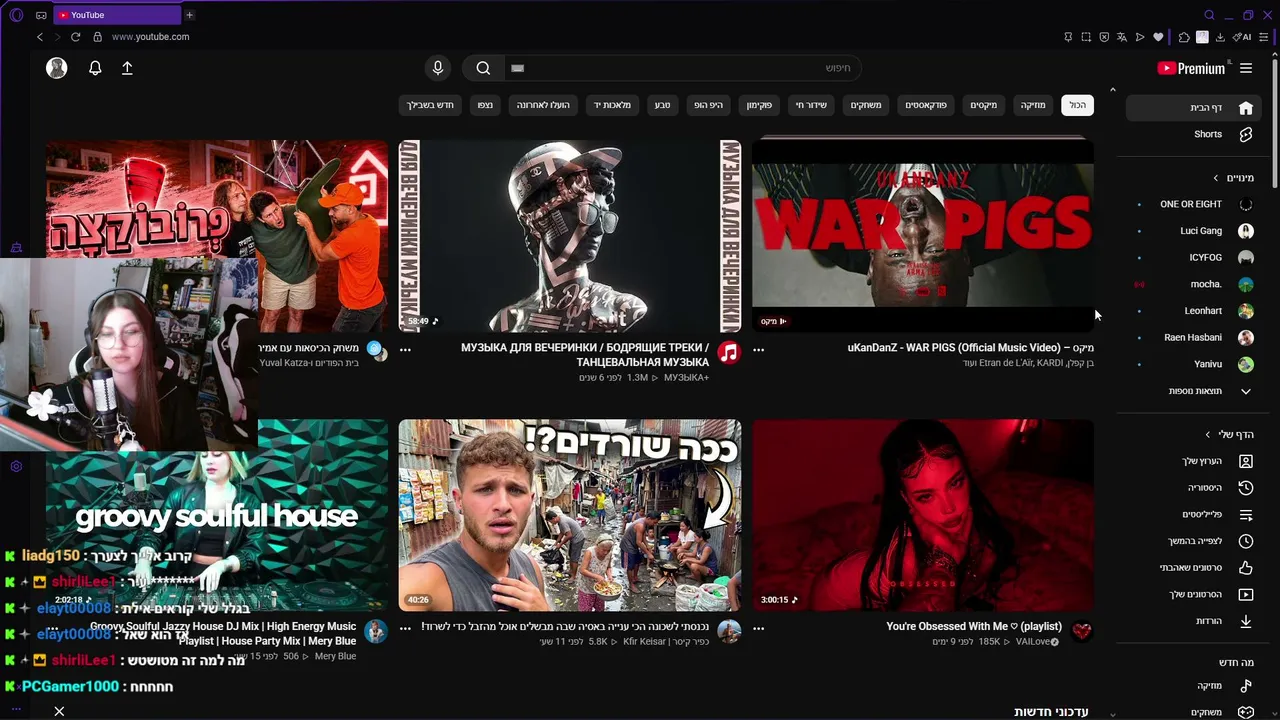The width and height of the screenshot is (1280, 720).
Task: Select the 'פודקאסטים' filter chip
Action: point(926,105)
